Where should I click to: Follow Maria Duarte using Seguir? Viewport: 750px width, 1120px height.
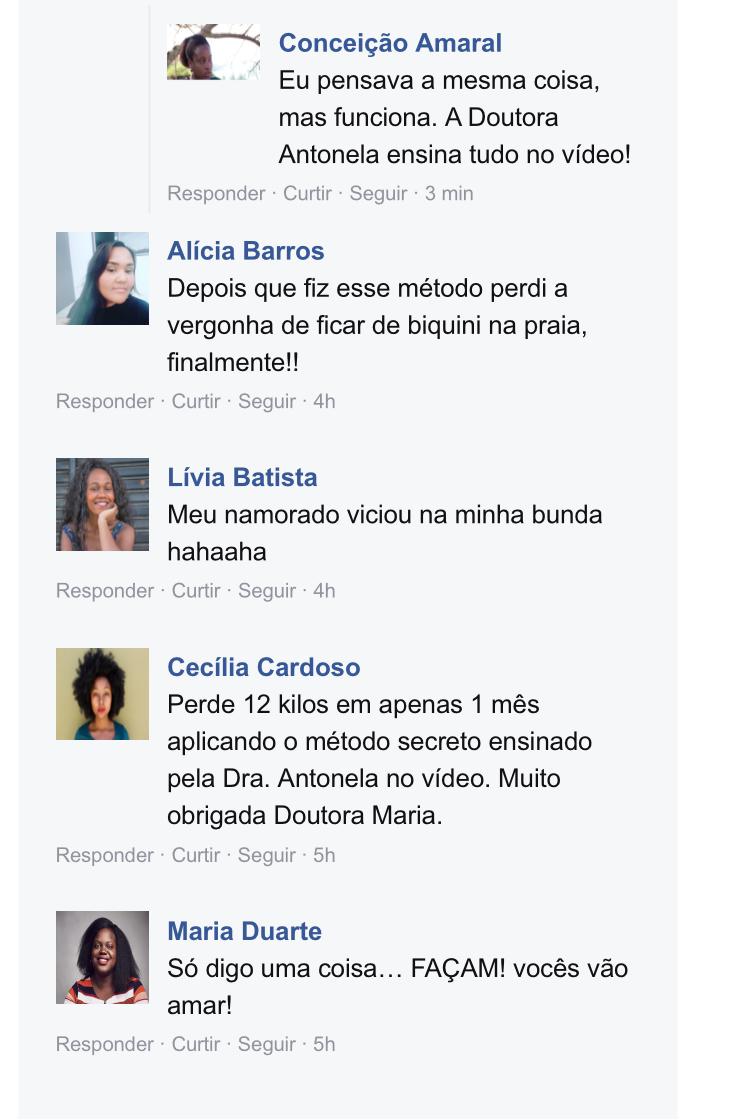266,1044
